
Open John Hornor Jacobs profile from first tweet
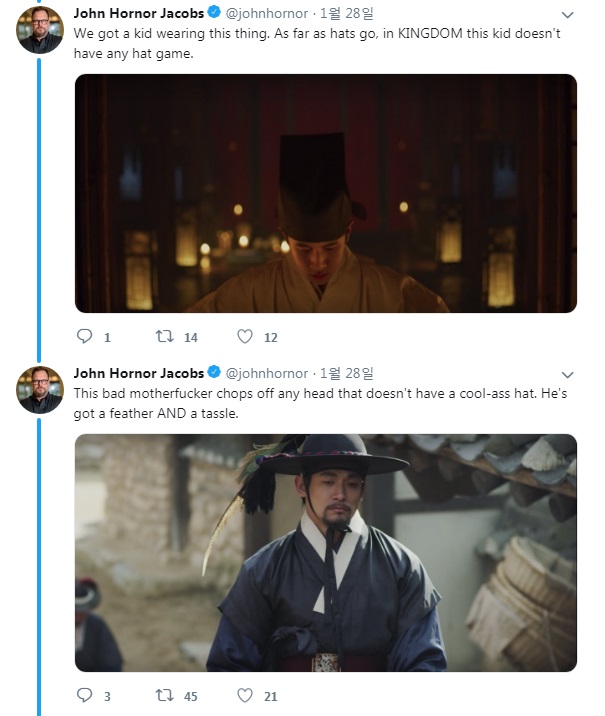tap(138, 15)
